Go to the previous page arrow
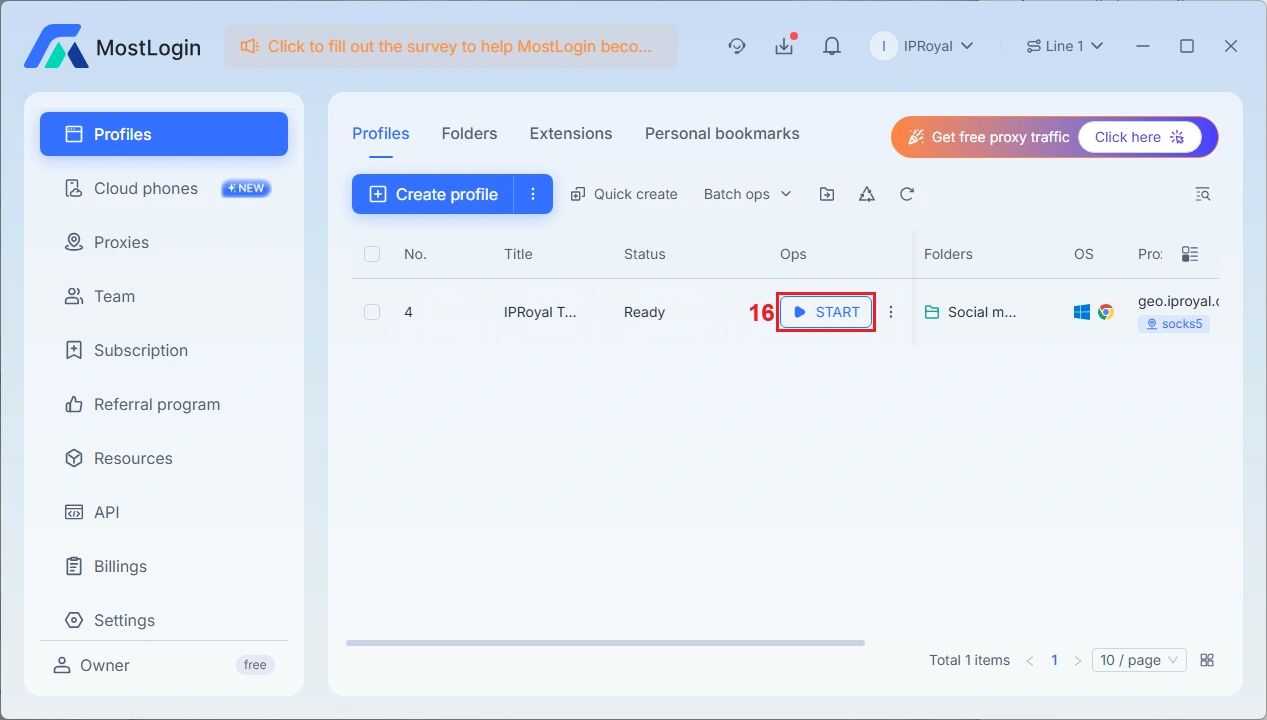1267x720 pixels. coord(1030,660)
